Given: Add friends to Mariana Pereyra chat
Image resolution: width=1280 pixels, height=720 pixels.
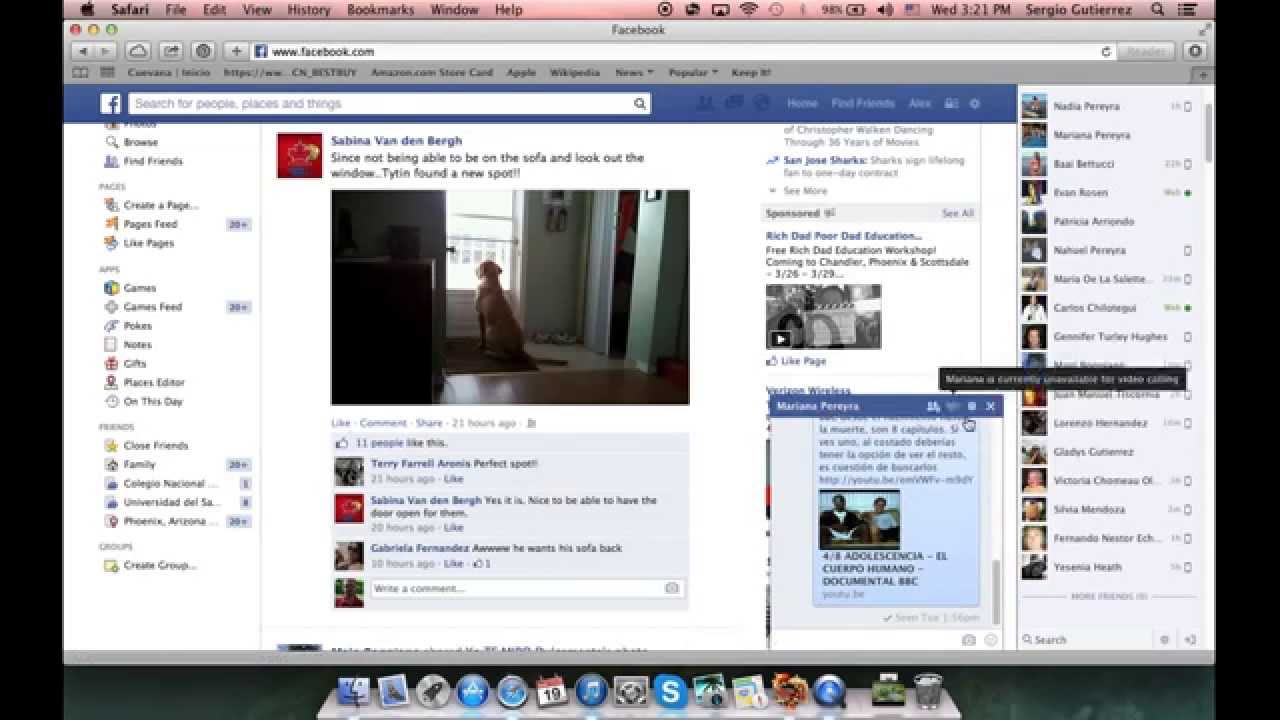Looking at the screenshot, I should coord(933,406).
